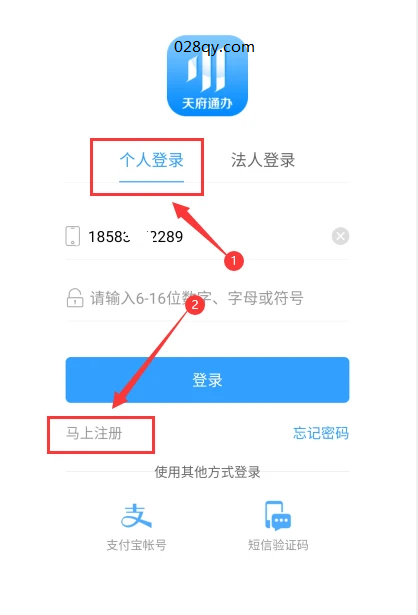The height and width of the screenshot is (615, 418).
Task: Select the 支付宝帐号 label
Action: click(136, 545)
